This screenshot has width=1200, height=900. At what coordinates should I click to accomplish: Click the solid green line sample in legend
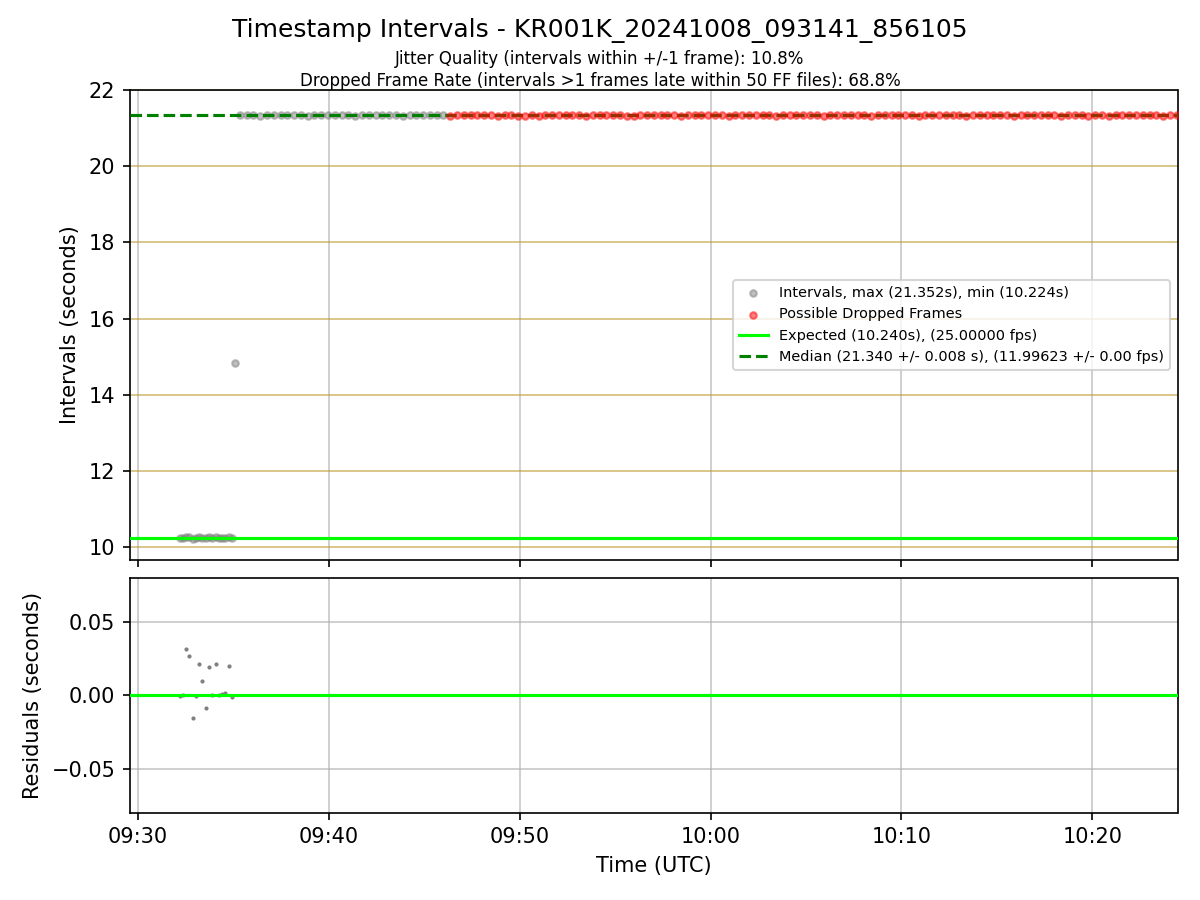point(753,335)
